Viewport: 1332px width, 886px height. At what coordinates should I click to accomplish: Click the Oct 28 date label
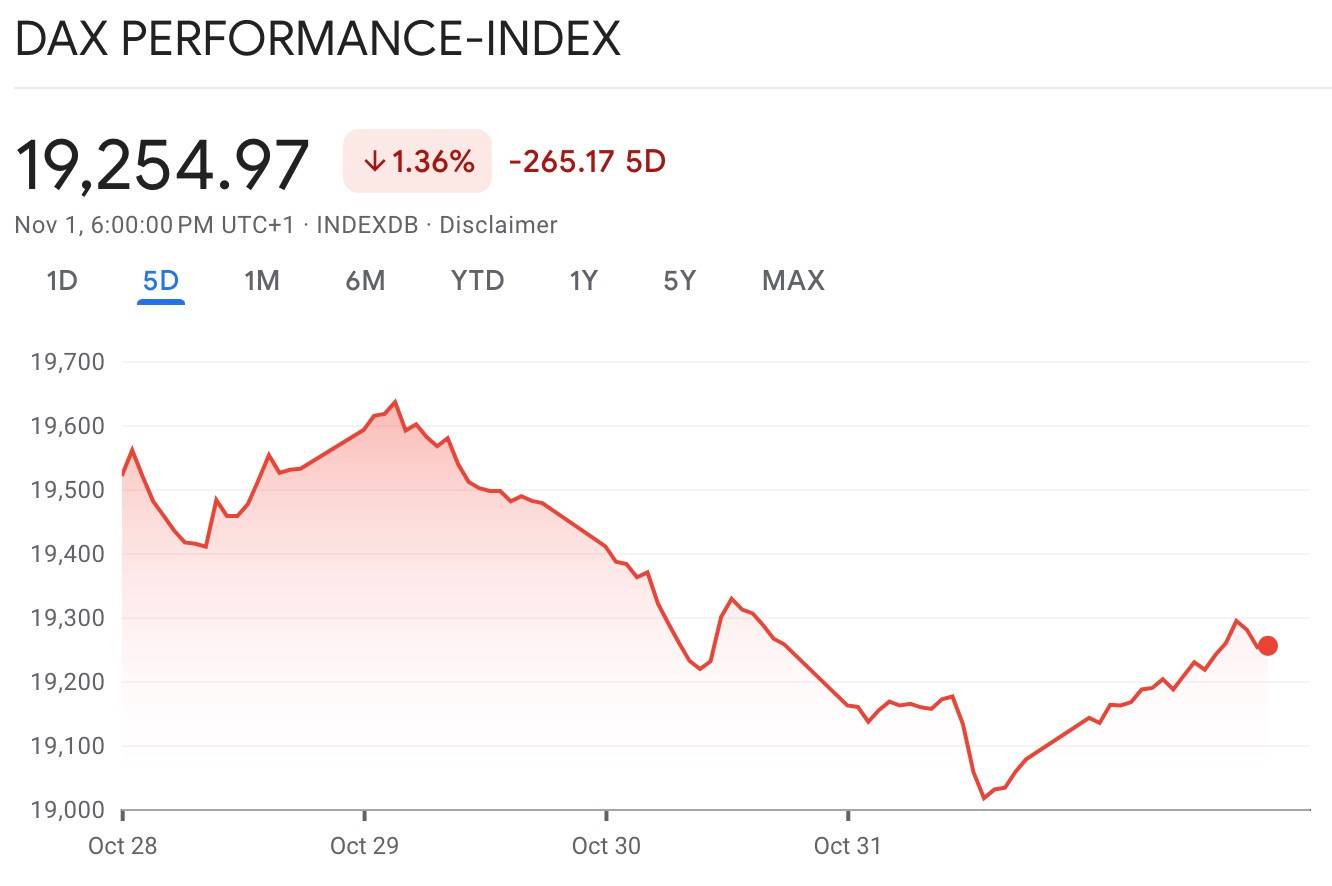pos(122,846)
